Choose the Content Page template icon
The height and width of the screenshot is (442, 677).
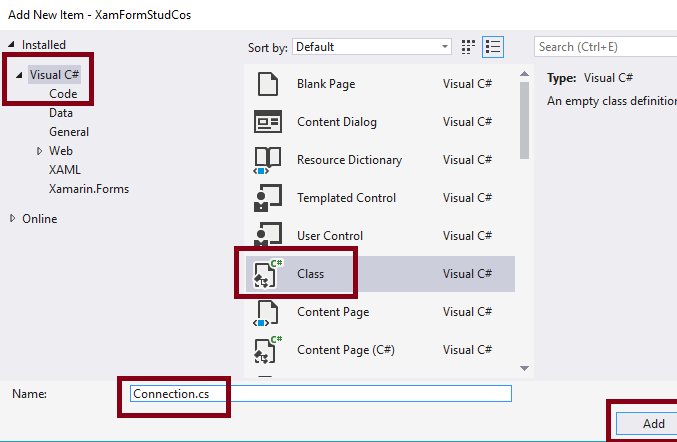[x=267, y=312]
